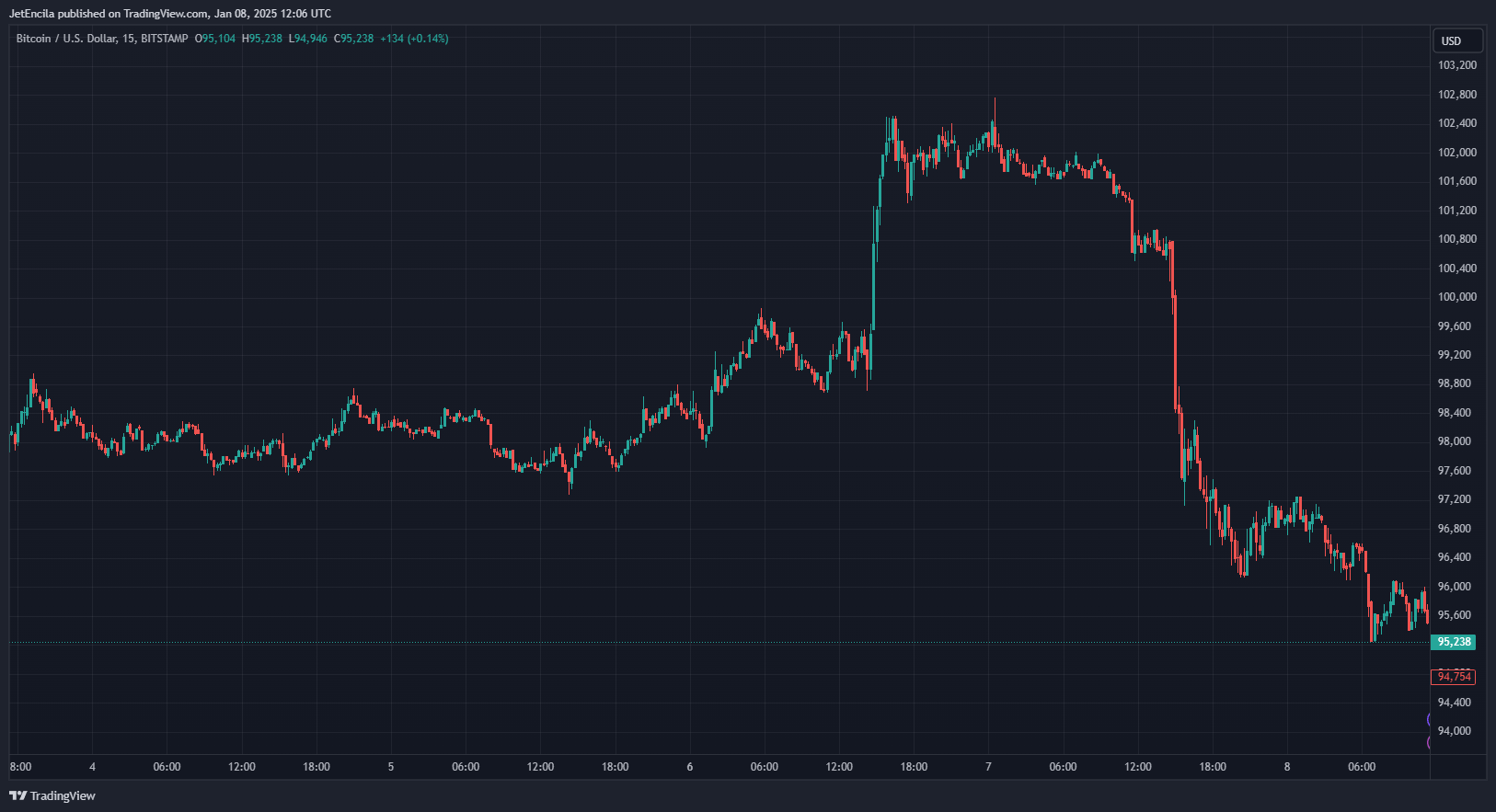Click the 98,000 price axis label
Screen dimensions: 1496x812
tap(1454, 441)
